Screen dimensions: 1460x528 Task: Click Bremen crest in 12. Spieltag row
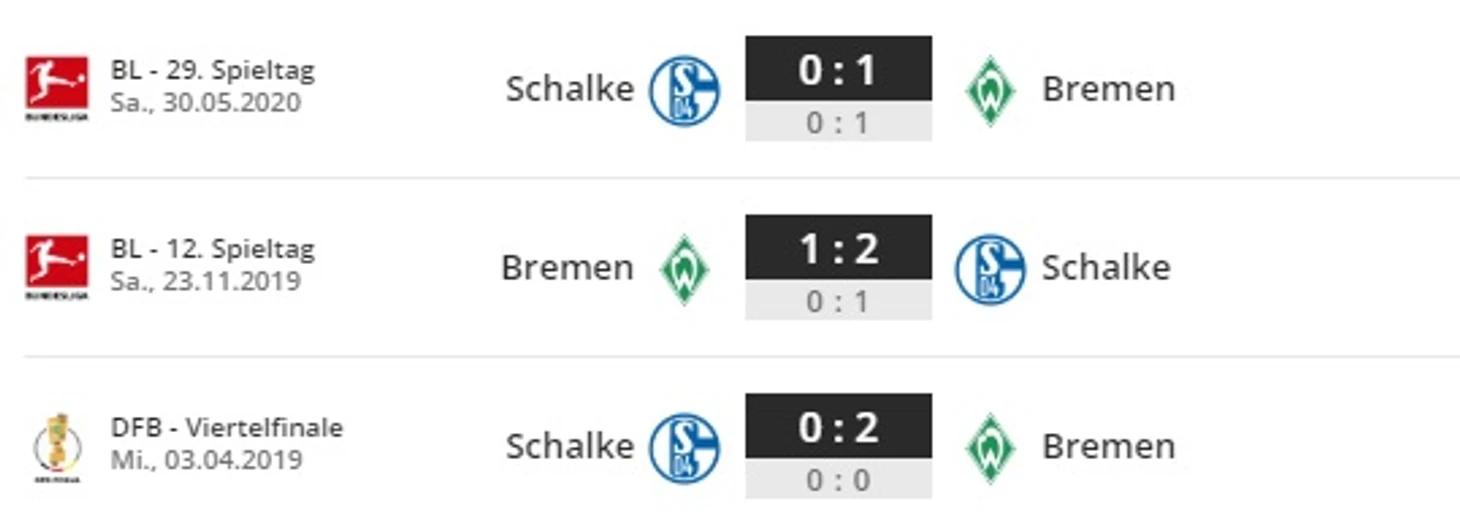tap(684, 268)
